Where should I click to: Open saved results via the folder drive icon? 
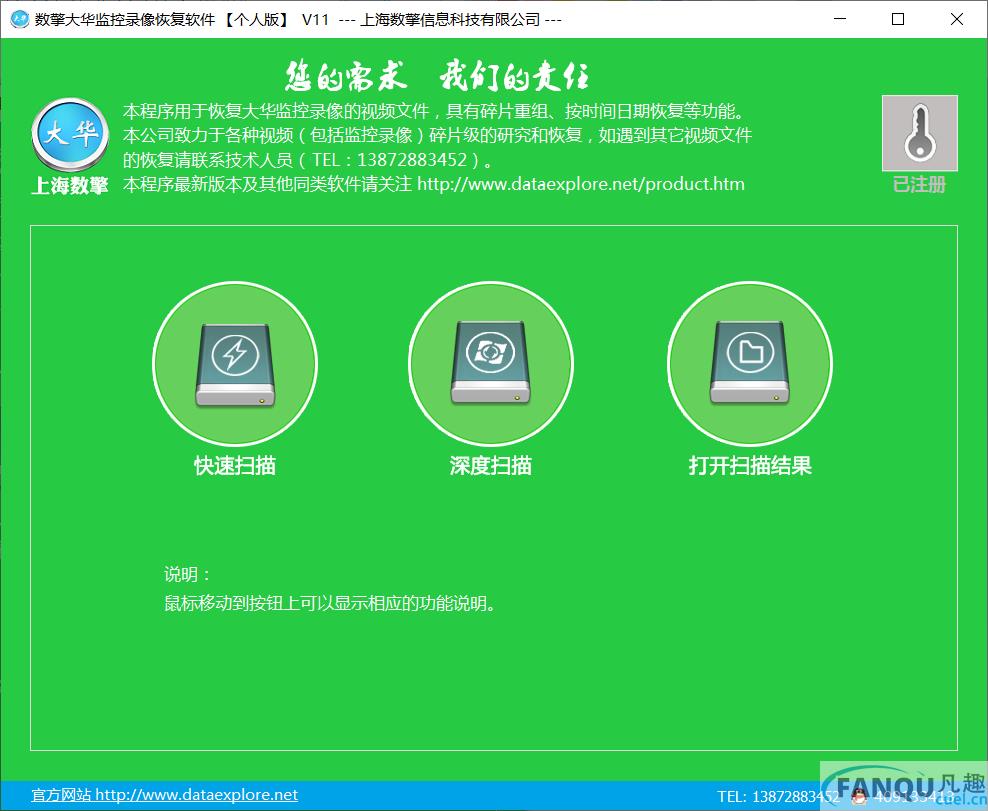click(749, 364)
